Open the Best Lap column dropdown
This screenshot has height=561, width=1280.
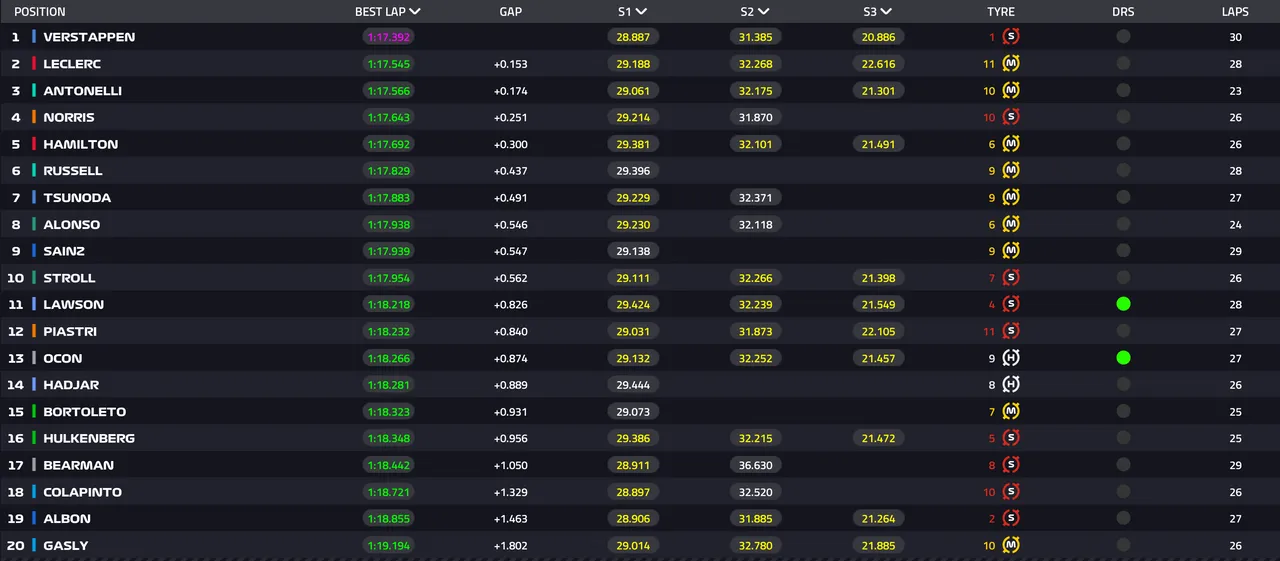(x=415, y=12)
